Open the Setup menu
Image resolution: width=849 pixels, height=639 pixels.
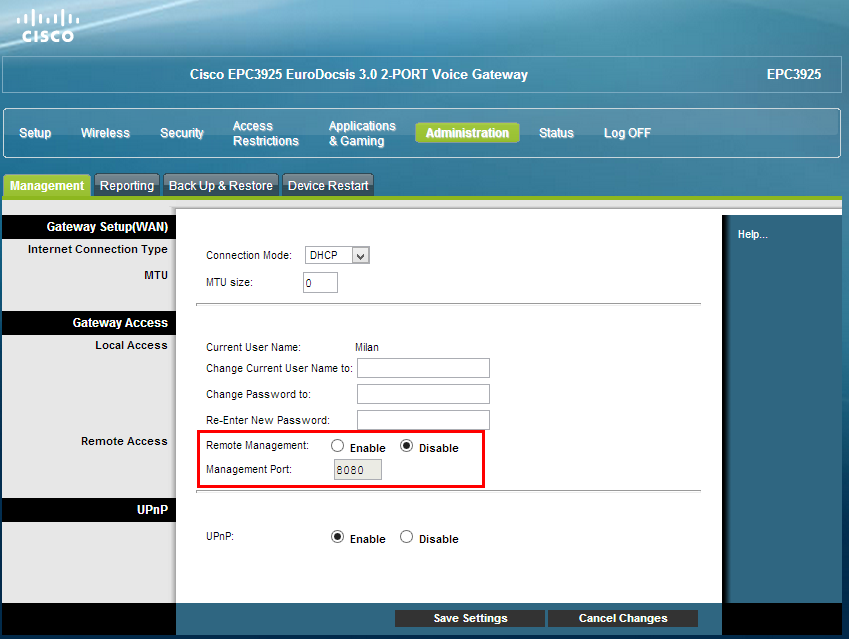35,133
